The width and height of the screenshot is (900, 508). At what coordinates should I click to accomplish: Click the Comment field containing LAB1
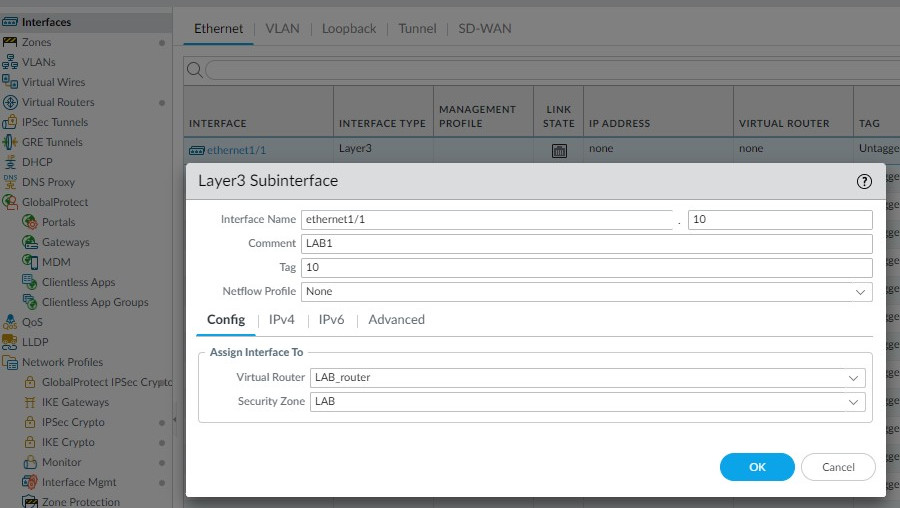[587, 243]
